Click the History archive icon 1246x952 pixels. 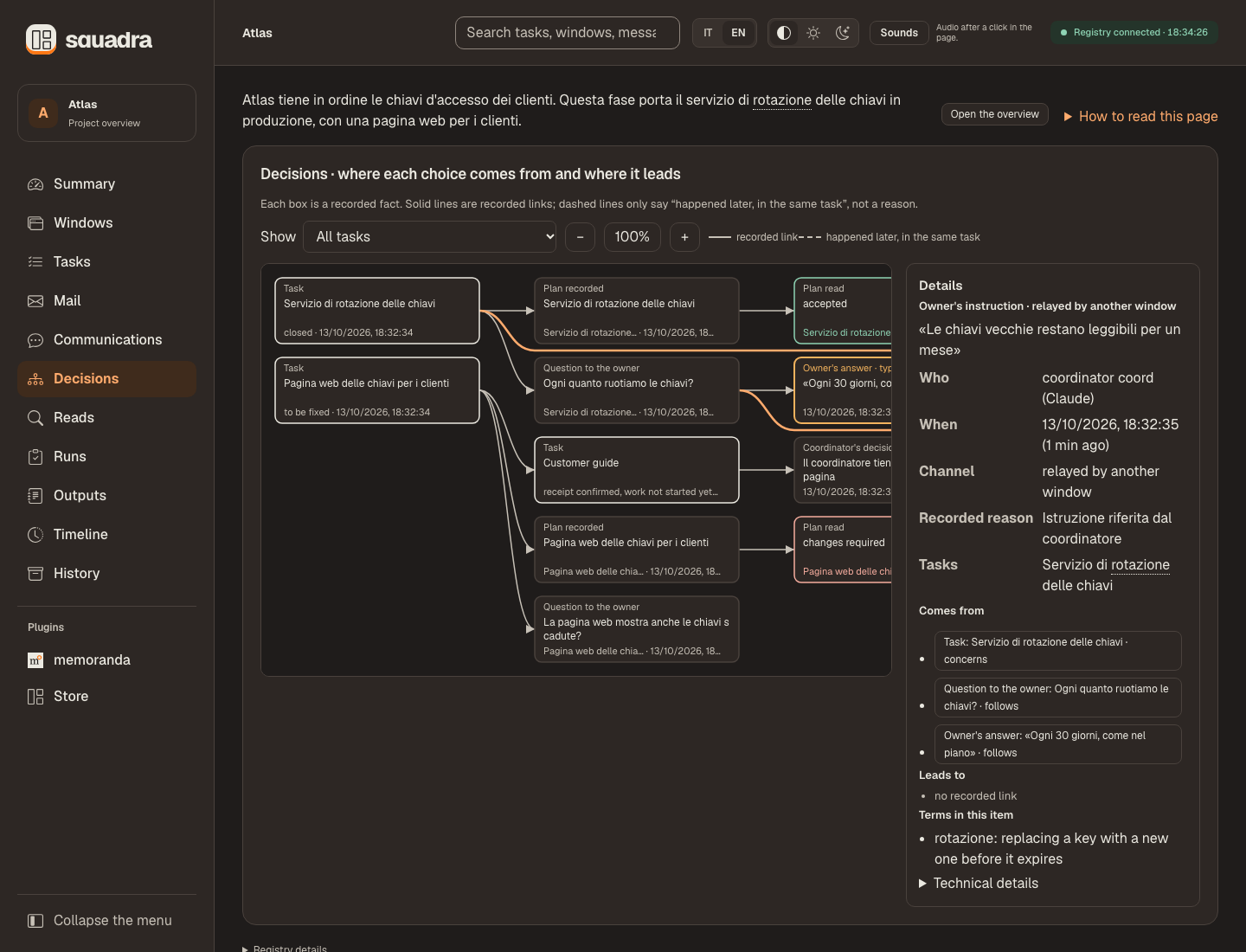(x=35, y=574)
